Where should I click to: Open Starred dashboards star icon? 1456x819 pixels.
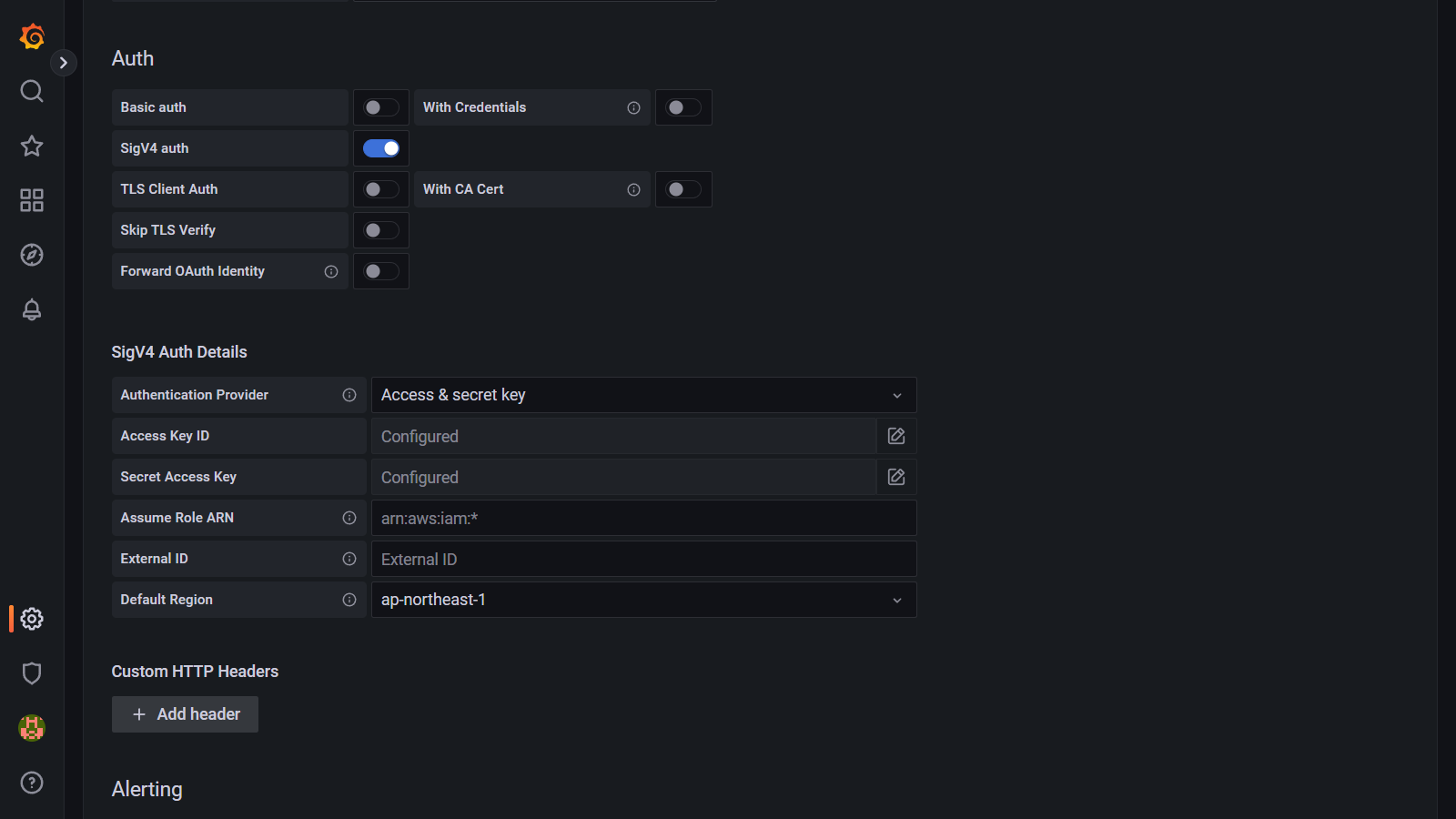tap(32, 146)
